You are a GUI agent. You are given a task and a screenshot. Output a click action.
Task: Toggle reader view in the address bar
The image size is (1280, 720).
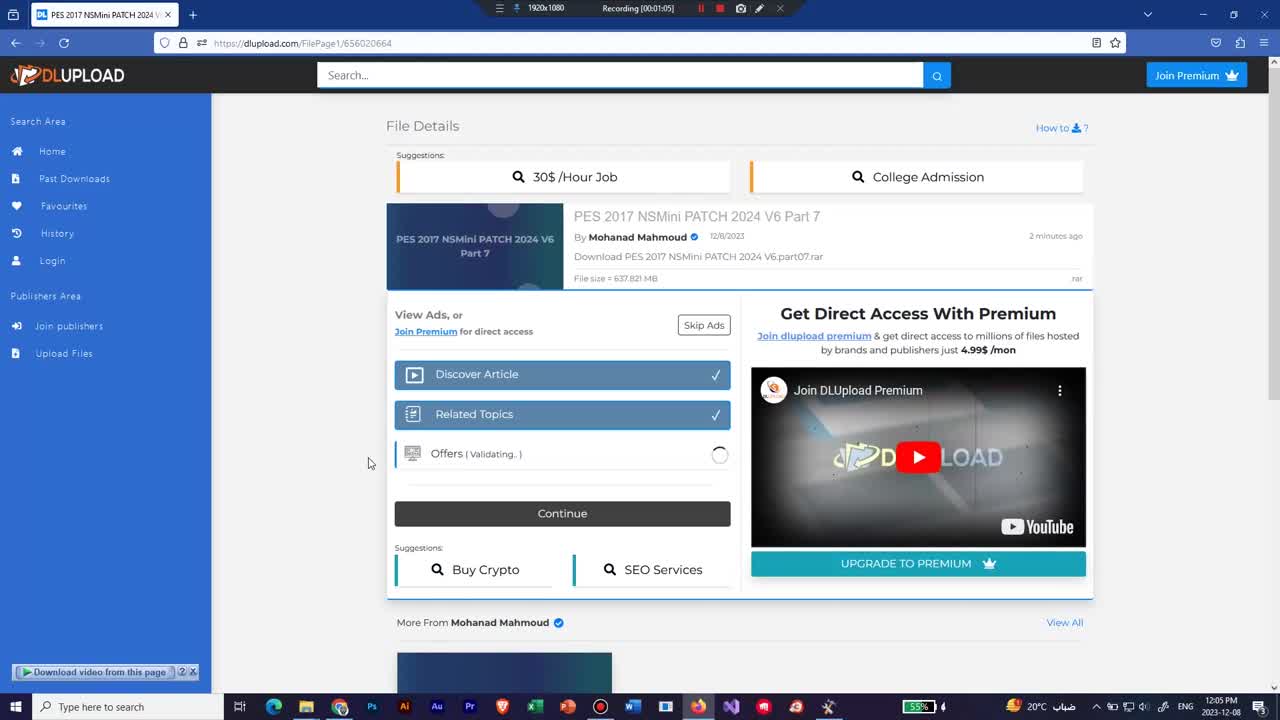click(x=1096, y=43)
